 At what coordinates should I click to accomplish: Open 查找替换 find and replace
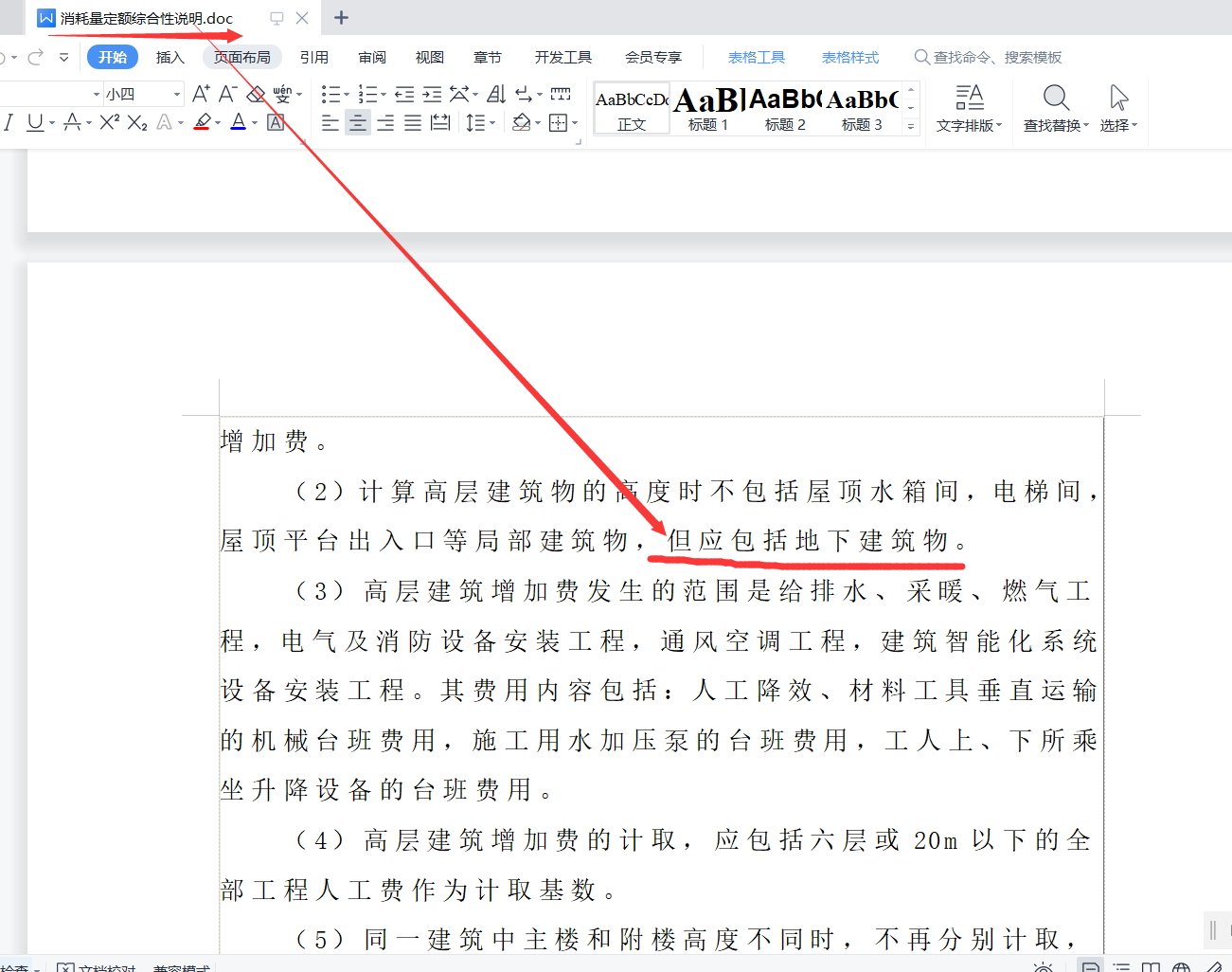[1056, 109]
